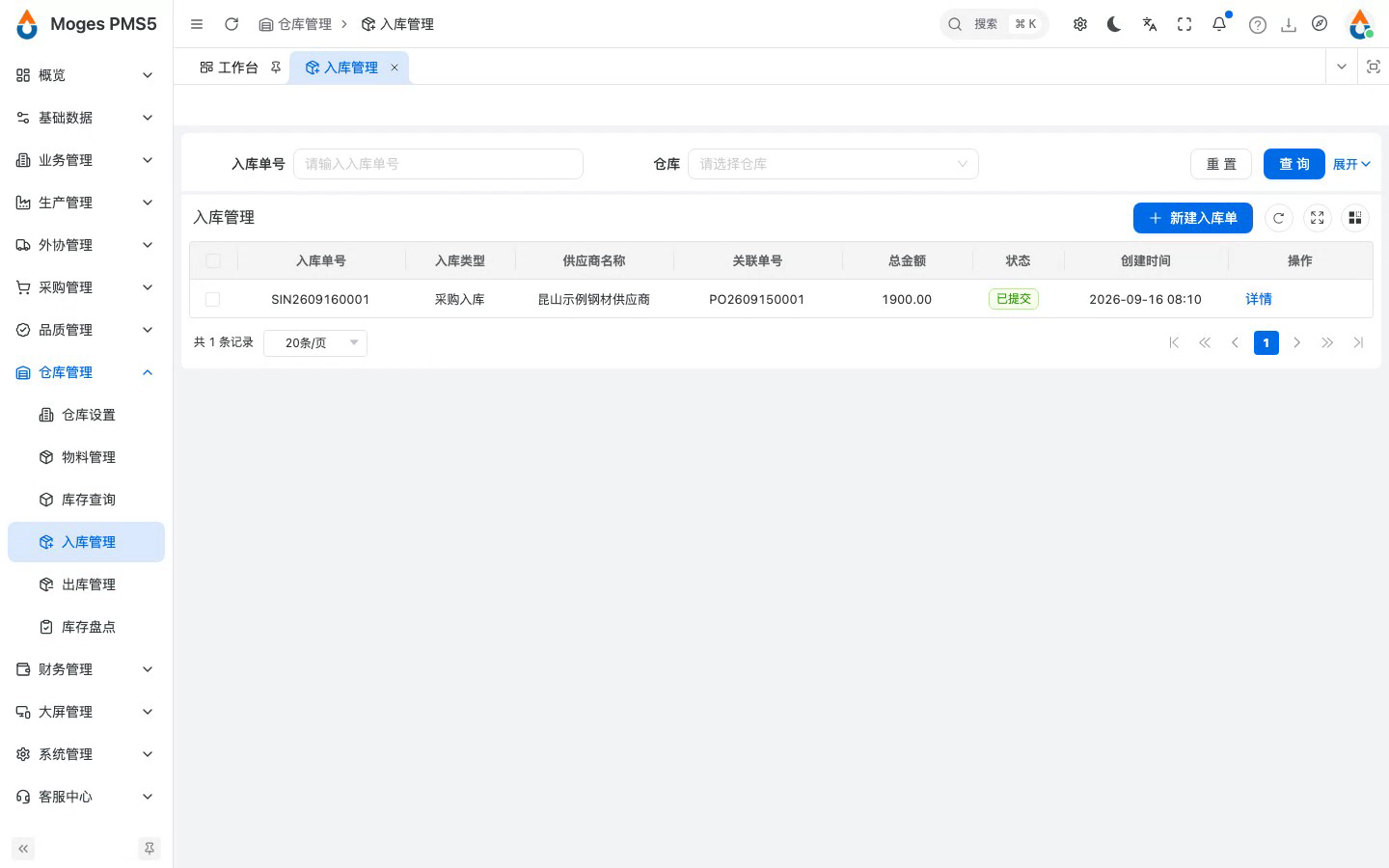Expand the 生产管理 menu
This screenshot has height=868, width=1389.
[85, 203]
